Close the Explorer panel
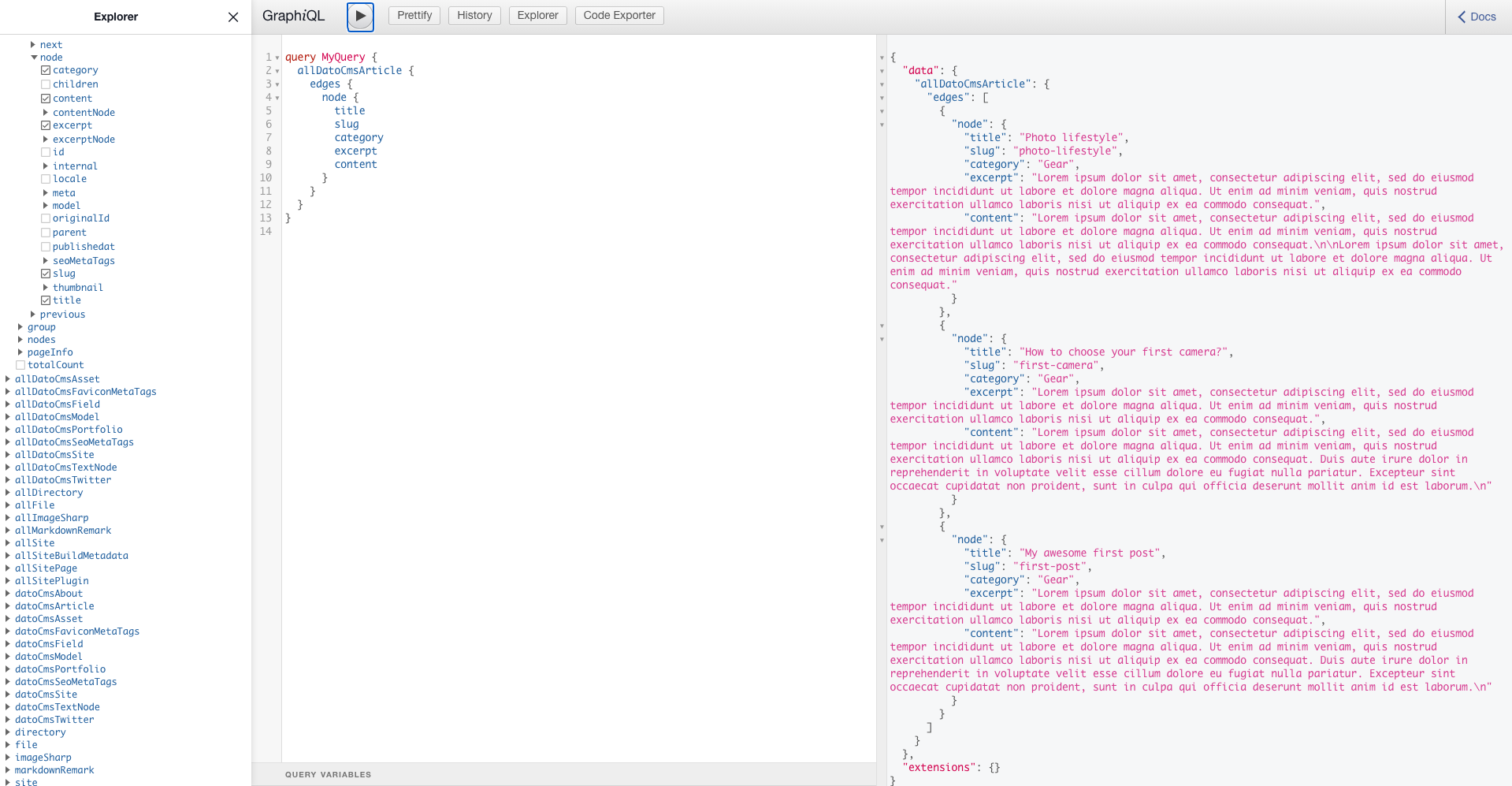The image size is (1512, 786). pos(233,17)
